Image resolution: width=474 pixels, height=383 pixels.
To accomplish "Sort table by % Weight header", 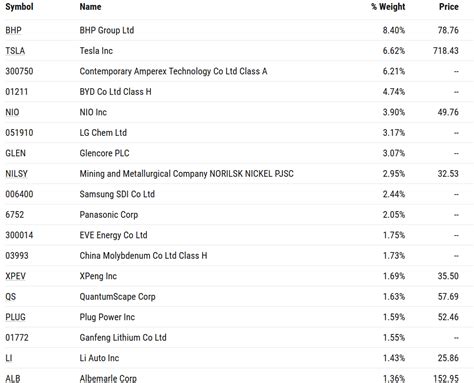I will 388,7.
